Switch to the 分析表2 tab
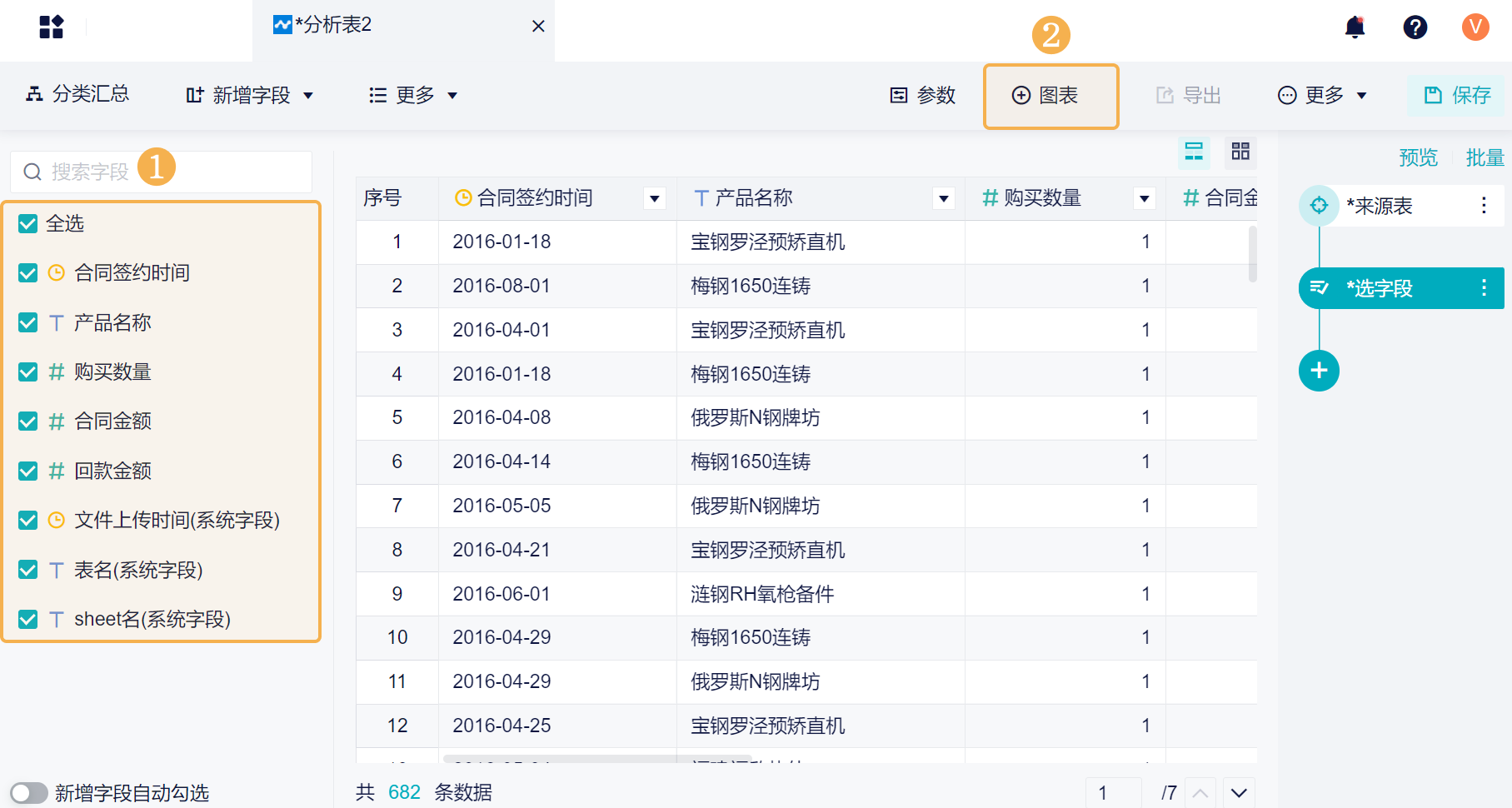 coord(333,26)
